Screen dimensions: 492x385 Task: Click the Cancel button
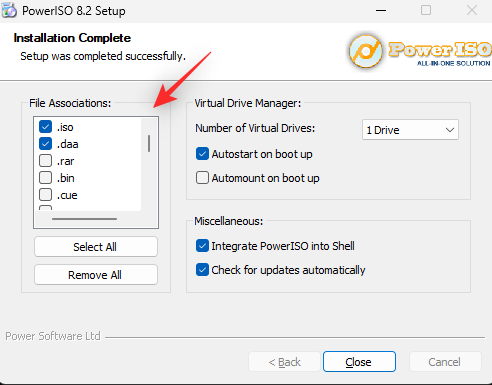(x=445, y=361)
